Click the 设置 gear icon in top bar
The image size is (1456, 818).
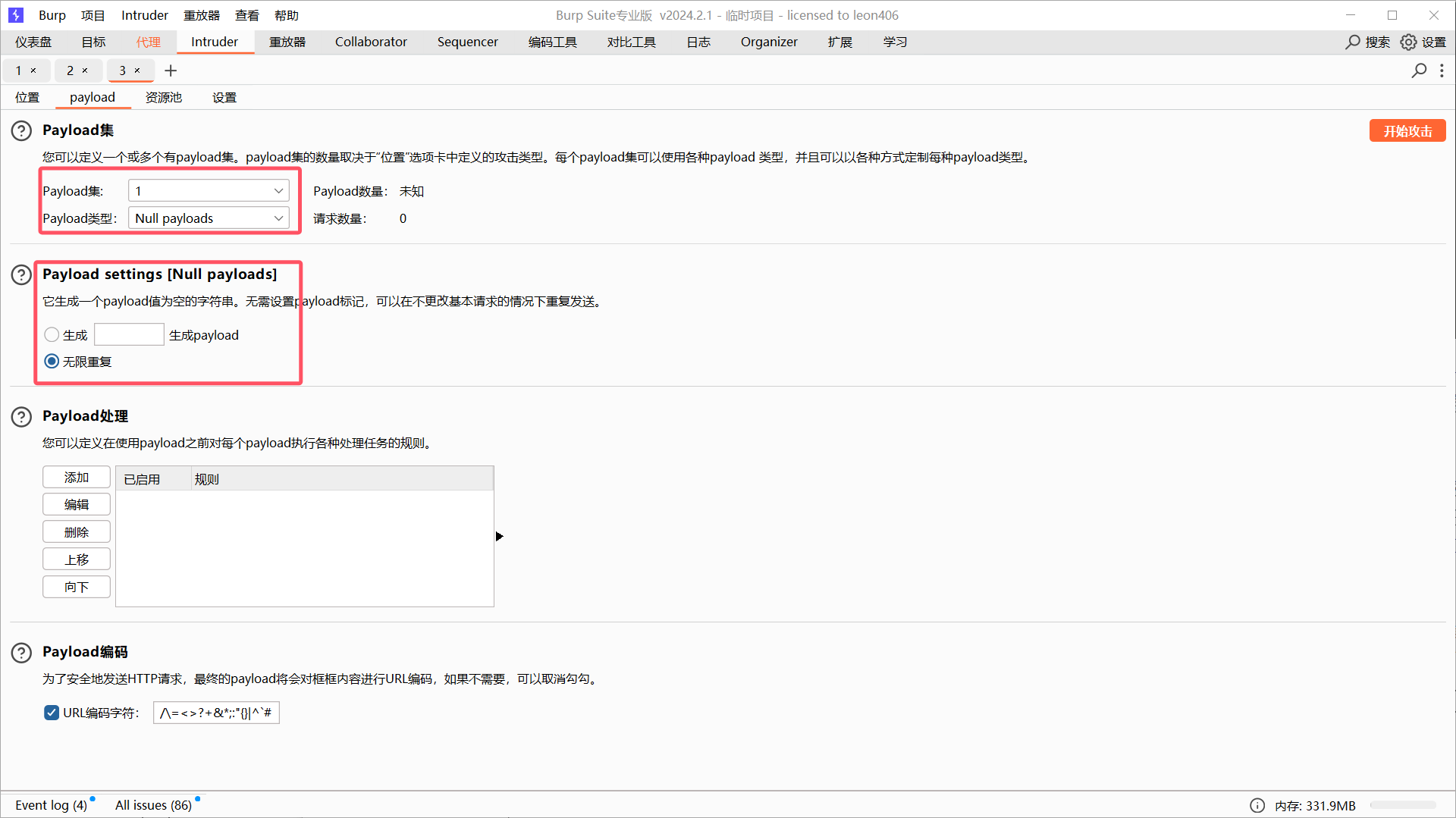coord(1408,42)
